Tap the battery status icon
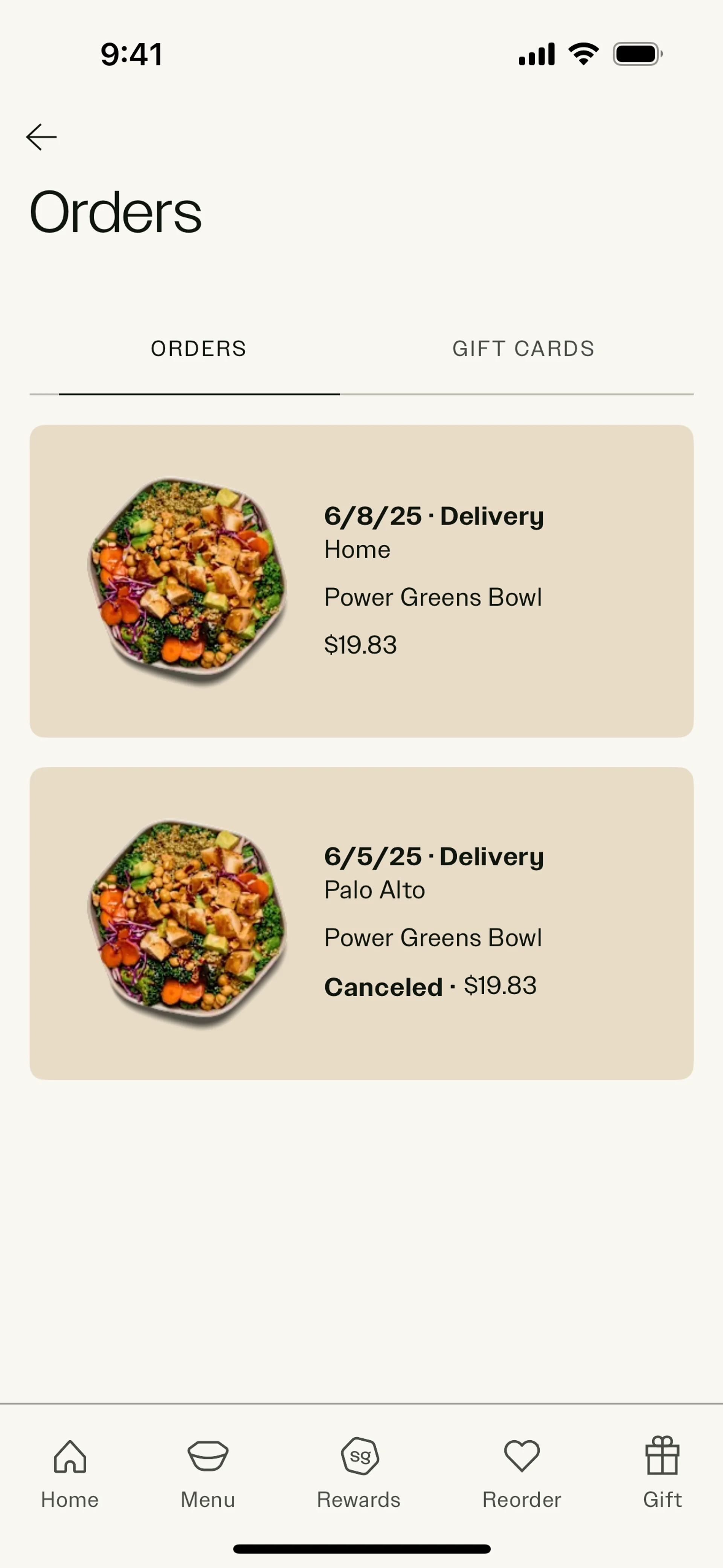 click(x=637, y=54)
